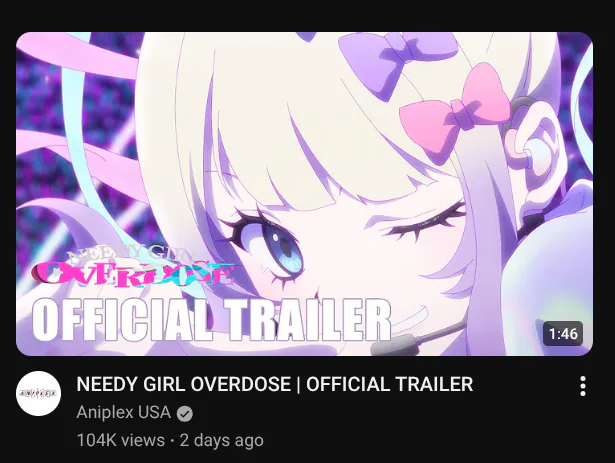Play the video via its thumbnail
The width and height of the screenshot is (615, 463).
tap(304, 194)
